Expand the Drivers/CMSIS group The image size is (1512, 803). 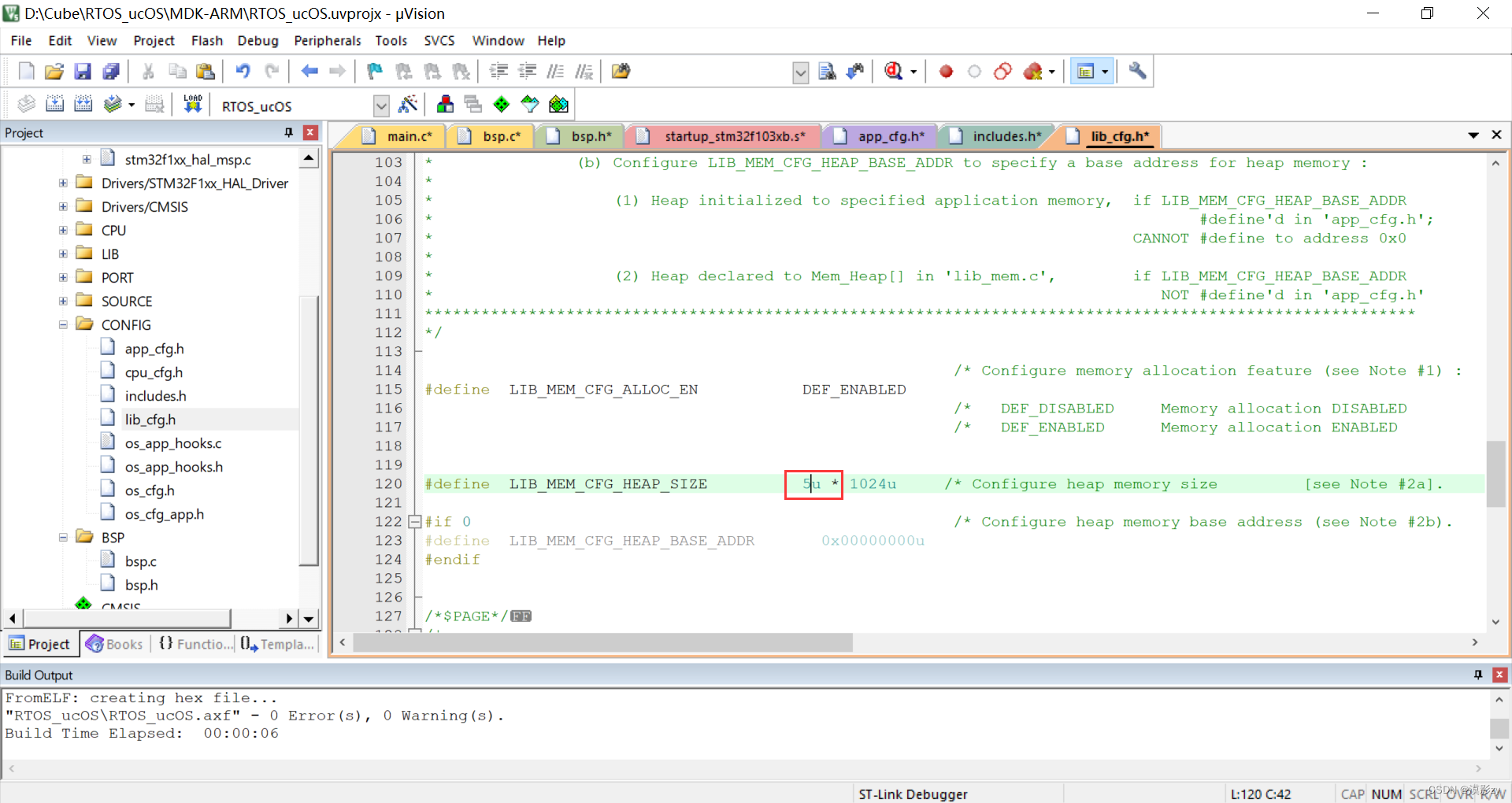coord(63,206)
